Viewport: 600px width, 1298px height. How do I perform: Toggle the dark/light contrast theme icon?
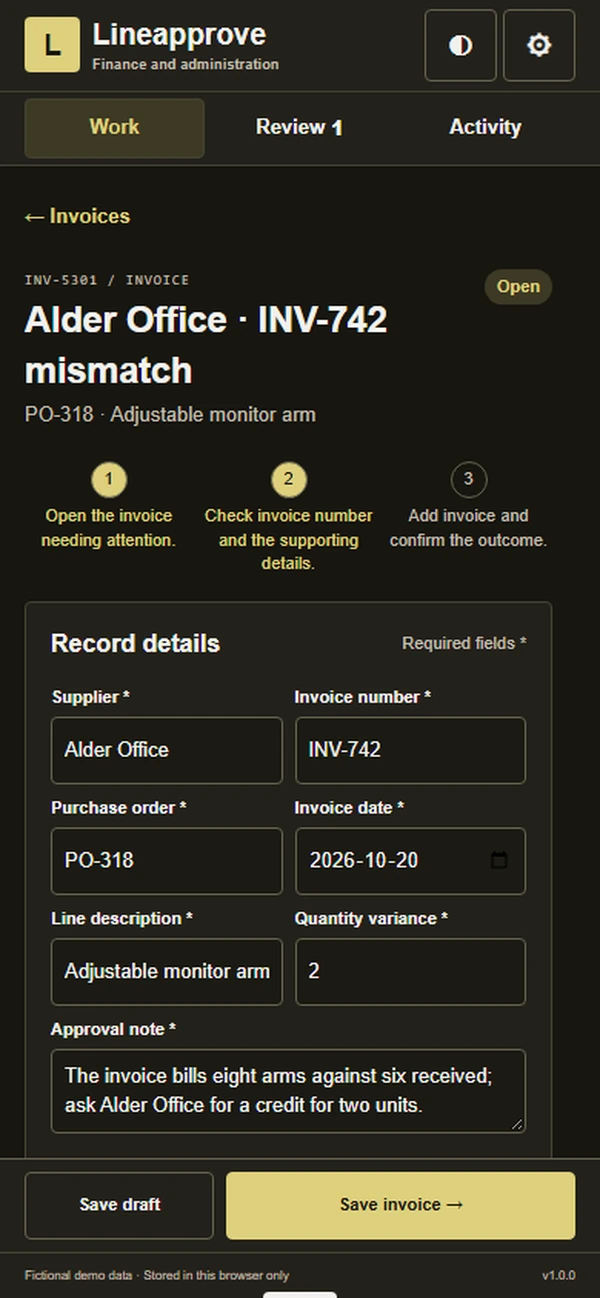pyautogui.click(x=460, y=45)
